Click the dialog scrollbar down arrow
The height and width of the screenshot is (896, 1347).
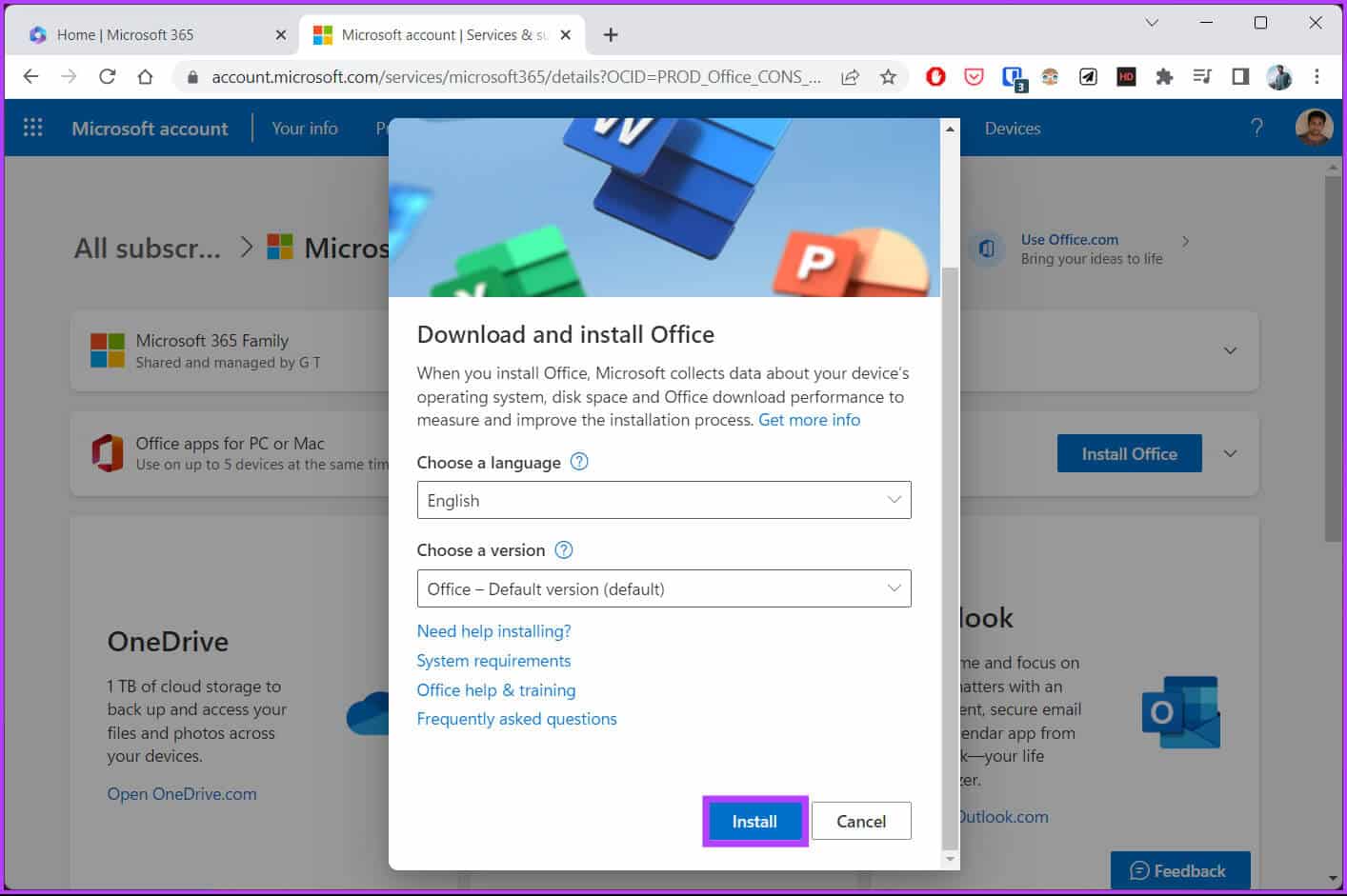click(950, 860)
